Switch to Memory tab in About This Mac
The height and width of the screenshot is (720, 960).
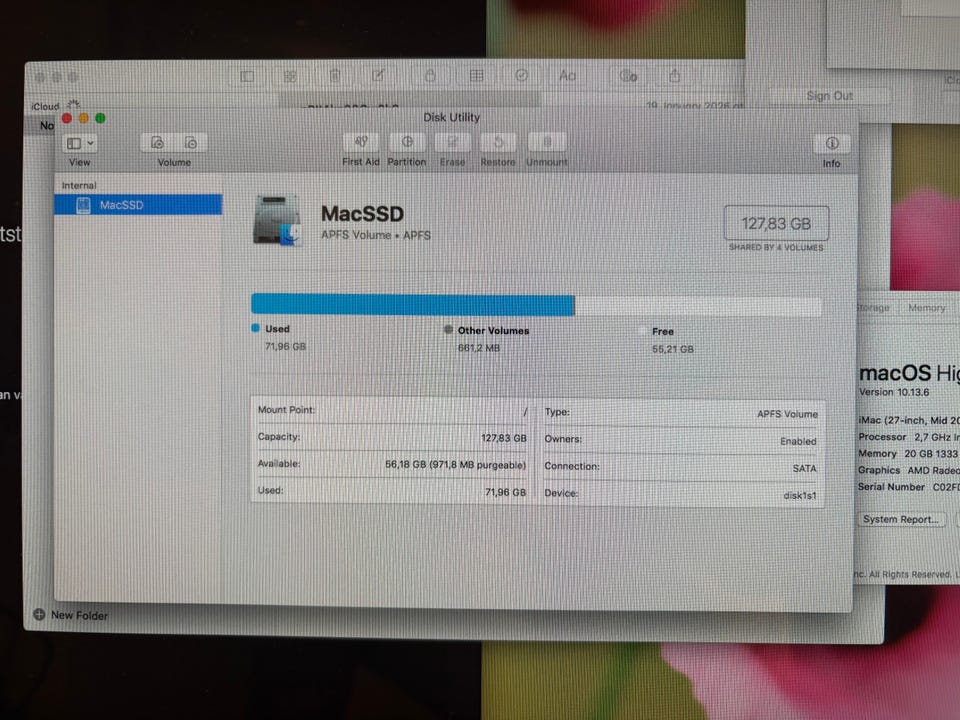(926, 307)
